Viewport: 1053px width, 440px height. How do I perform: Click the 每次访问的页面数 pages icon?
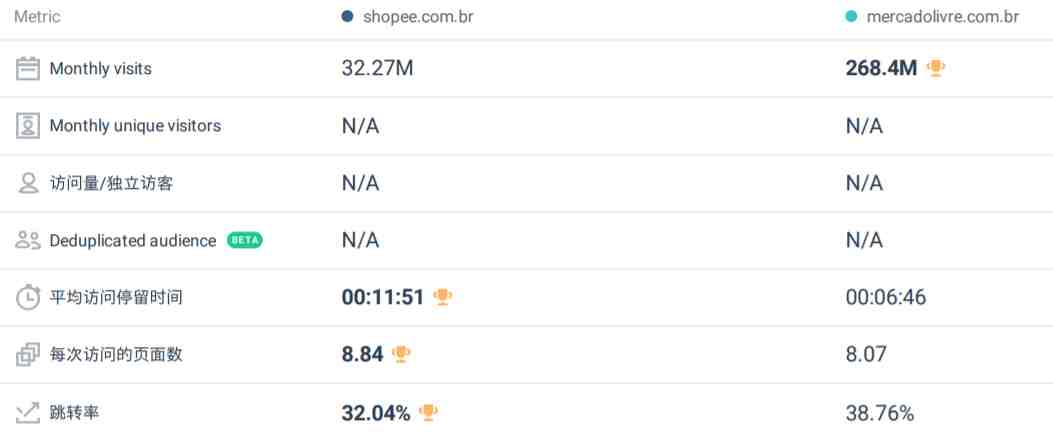pos(28,354)
